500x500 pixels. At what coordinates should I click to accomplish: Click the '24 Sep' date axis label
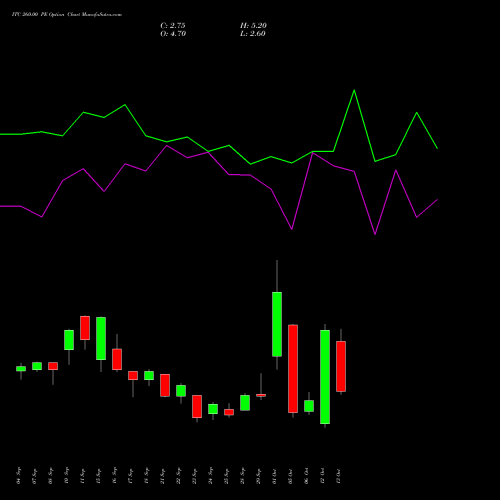point(211,476)
